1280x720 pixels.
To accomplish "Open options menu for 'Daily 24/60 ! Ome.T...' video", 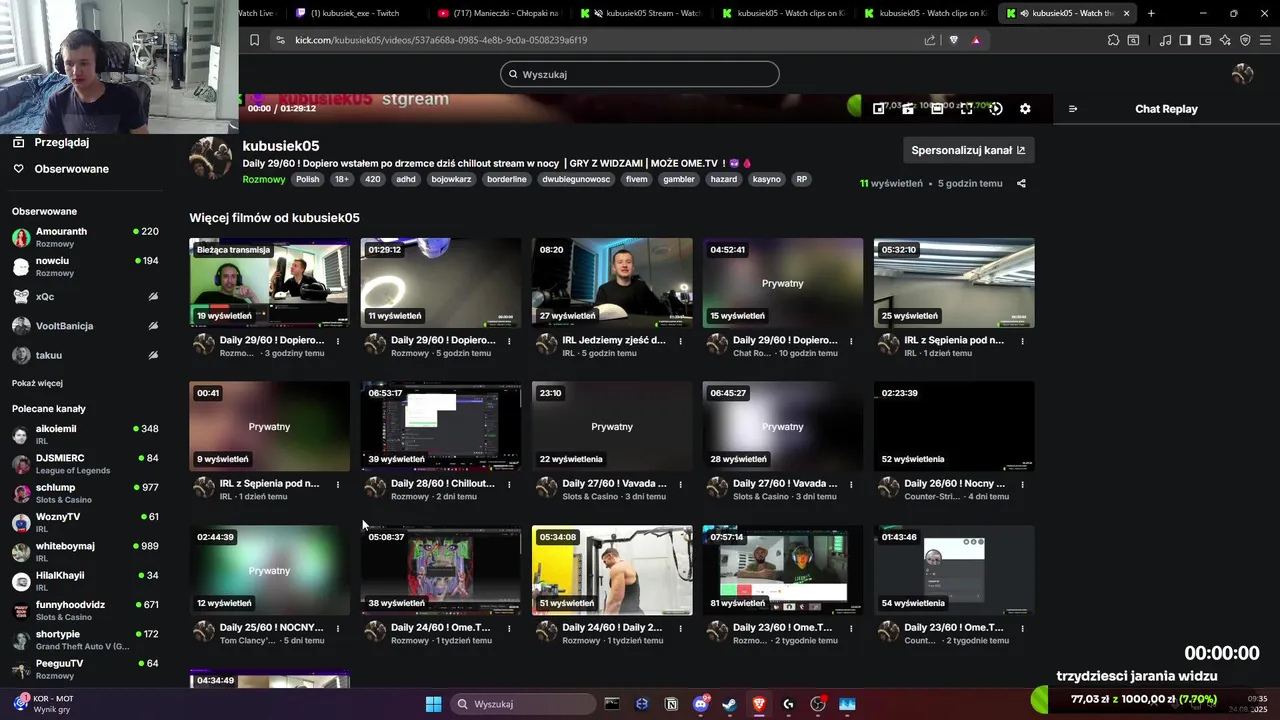I will coord(509,628).
